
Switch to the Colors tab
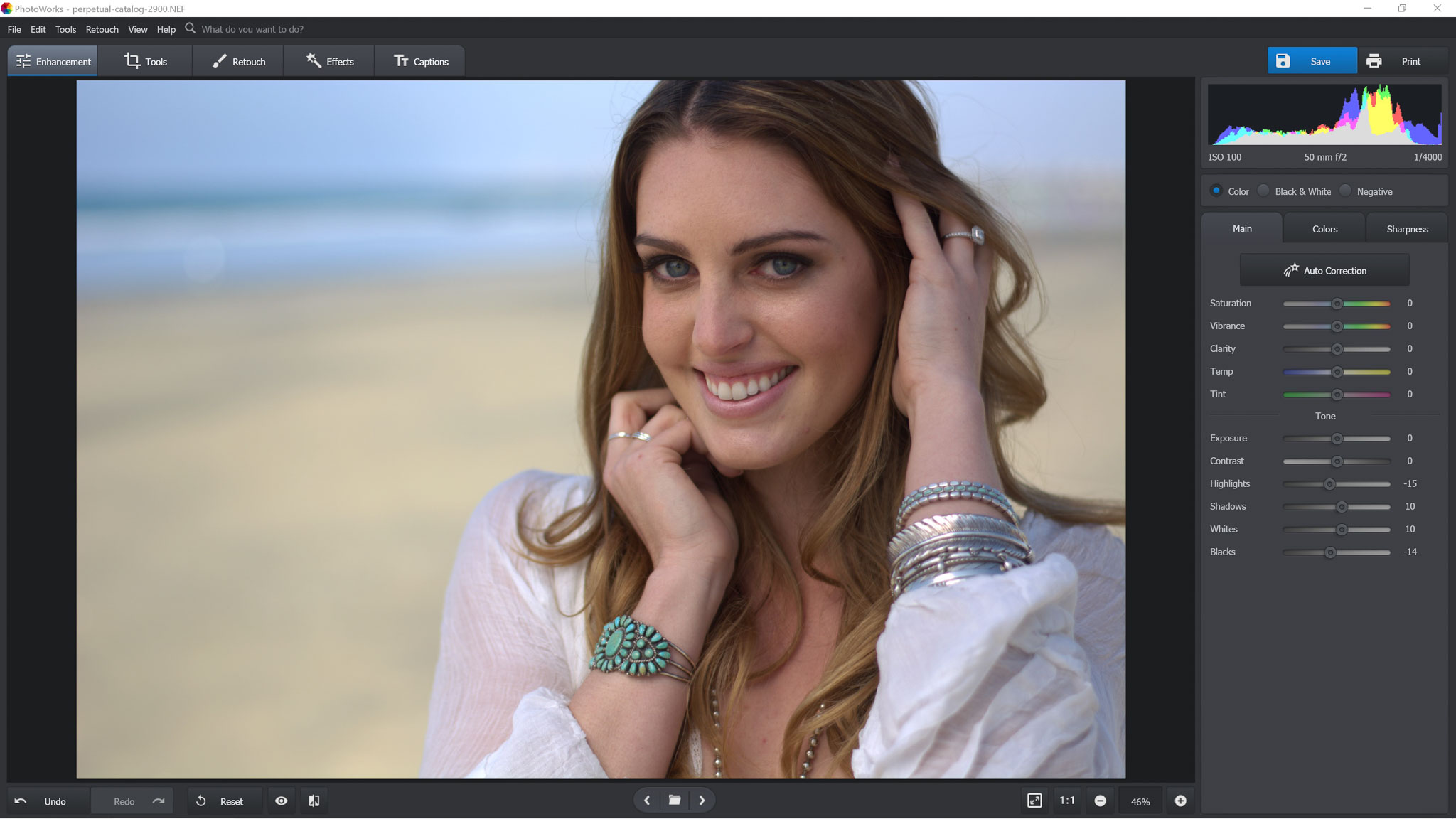click(1323, 228)
